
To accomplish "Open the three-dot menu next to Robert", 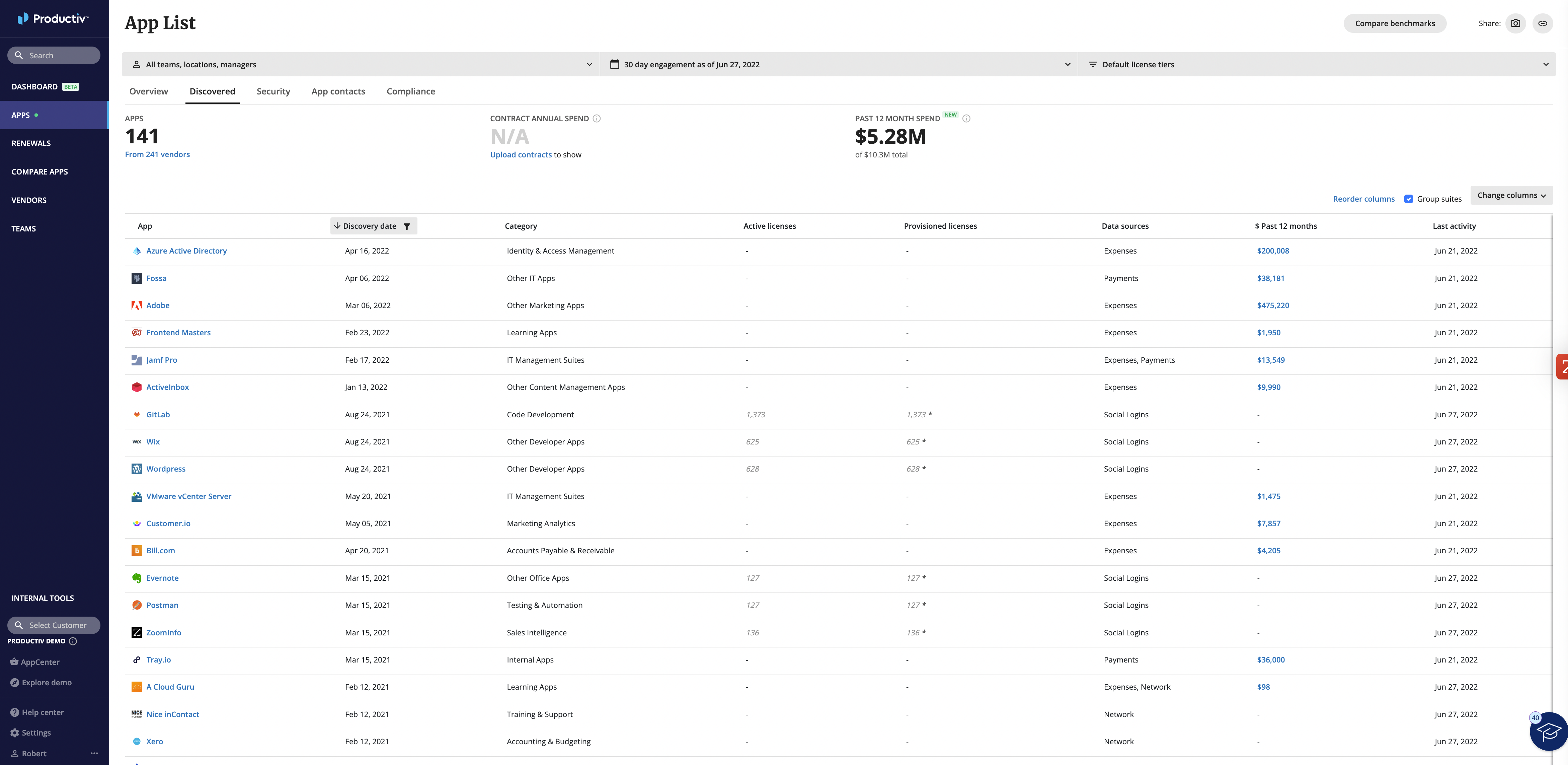I will click(94, 753).
